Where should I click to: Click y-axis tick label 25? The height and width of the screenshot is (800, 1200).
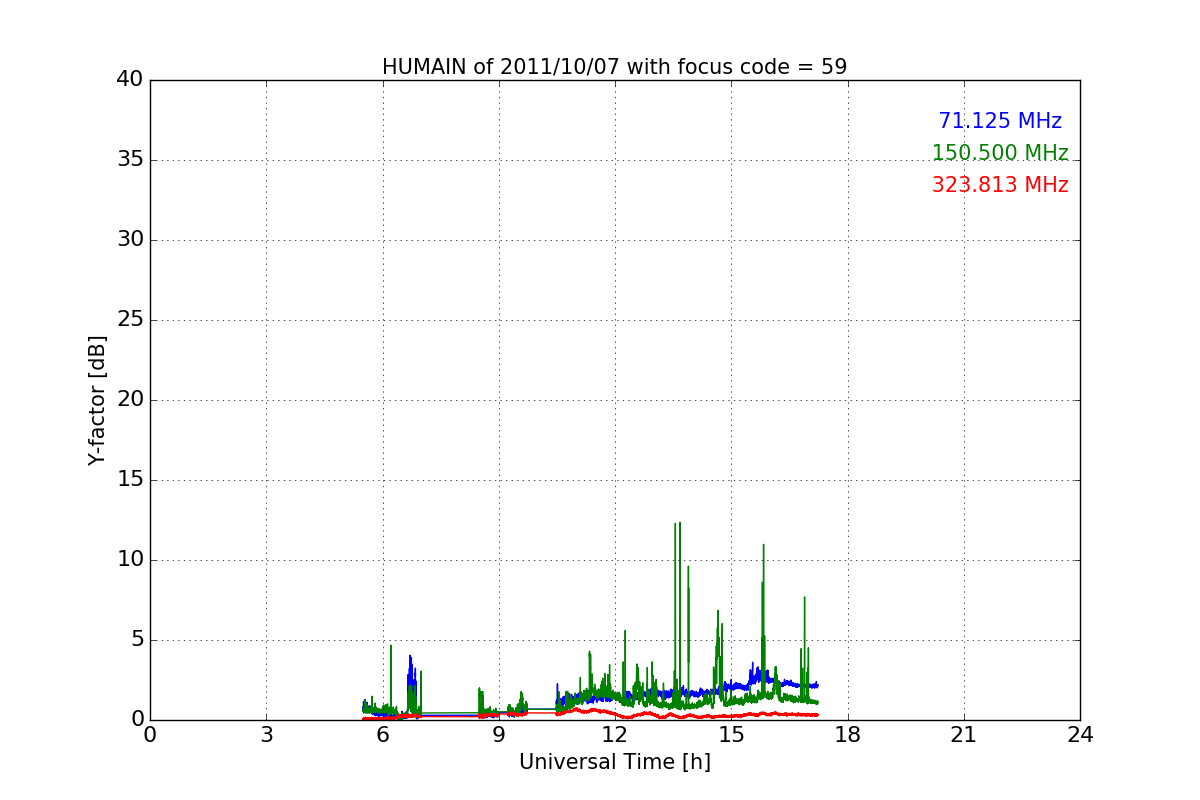[x=130, y=320]
